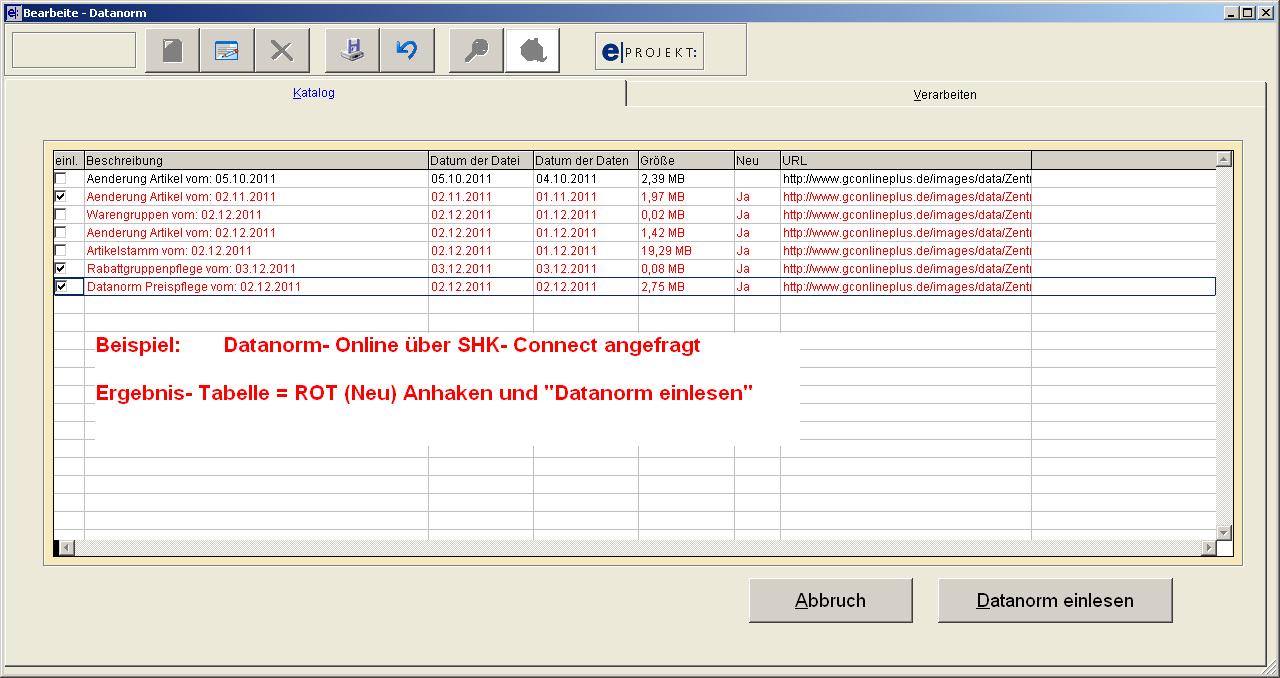Click the magnifier search icon
Screen dimensions: 1280x678
pos(476,51)
